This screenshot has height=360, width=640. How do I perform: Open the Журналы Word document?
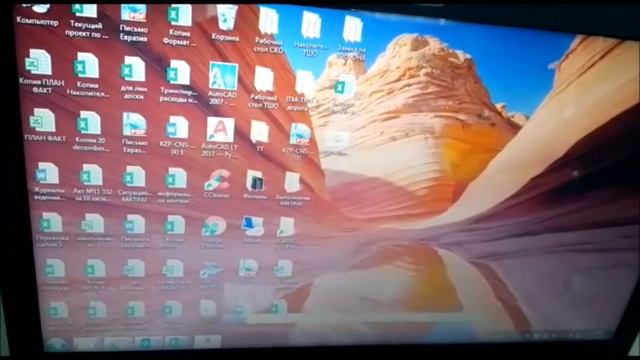pos(48,181)
